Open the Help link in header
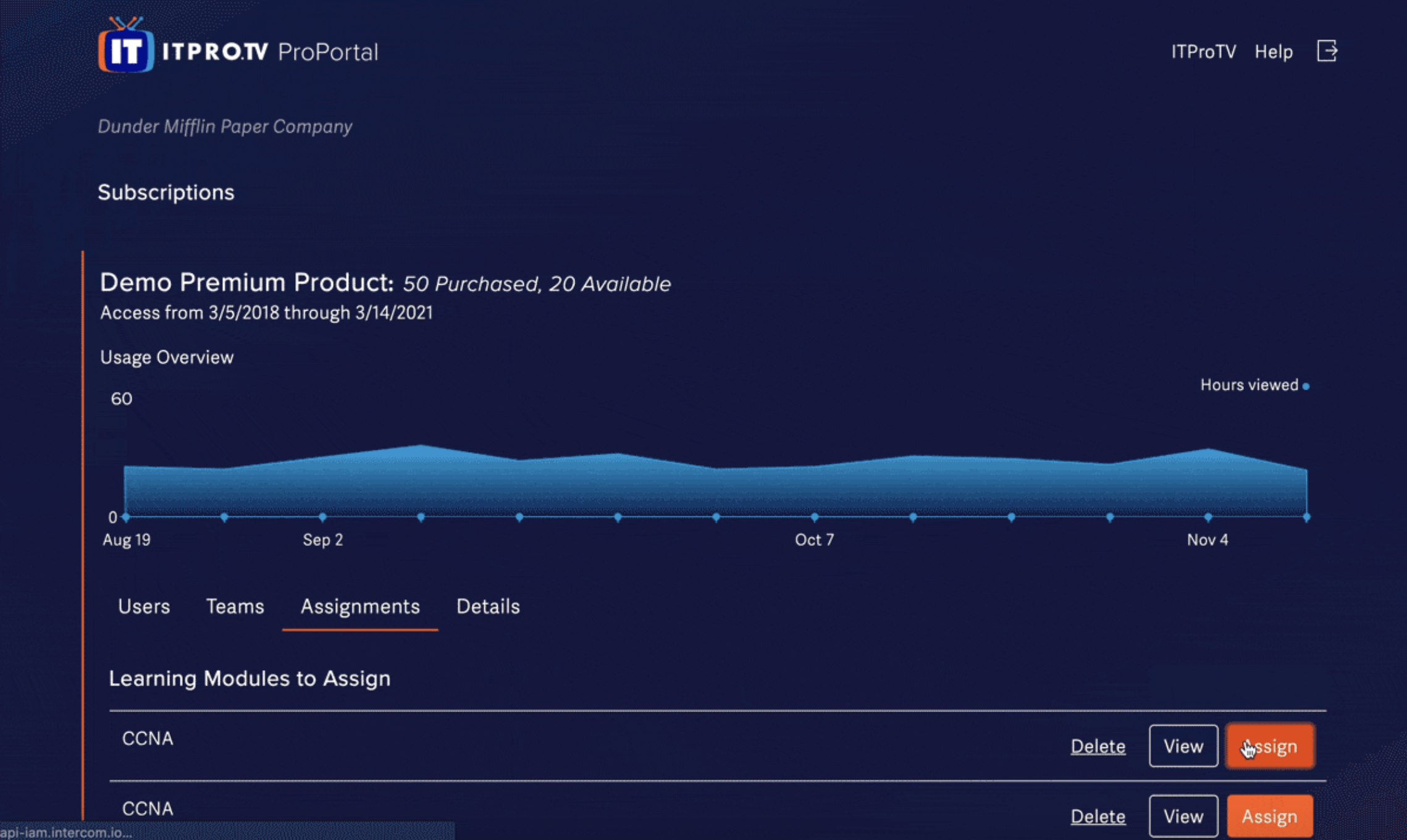The image size is (1407, 840). click(x=1273, y=52)
